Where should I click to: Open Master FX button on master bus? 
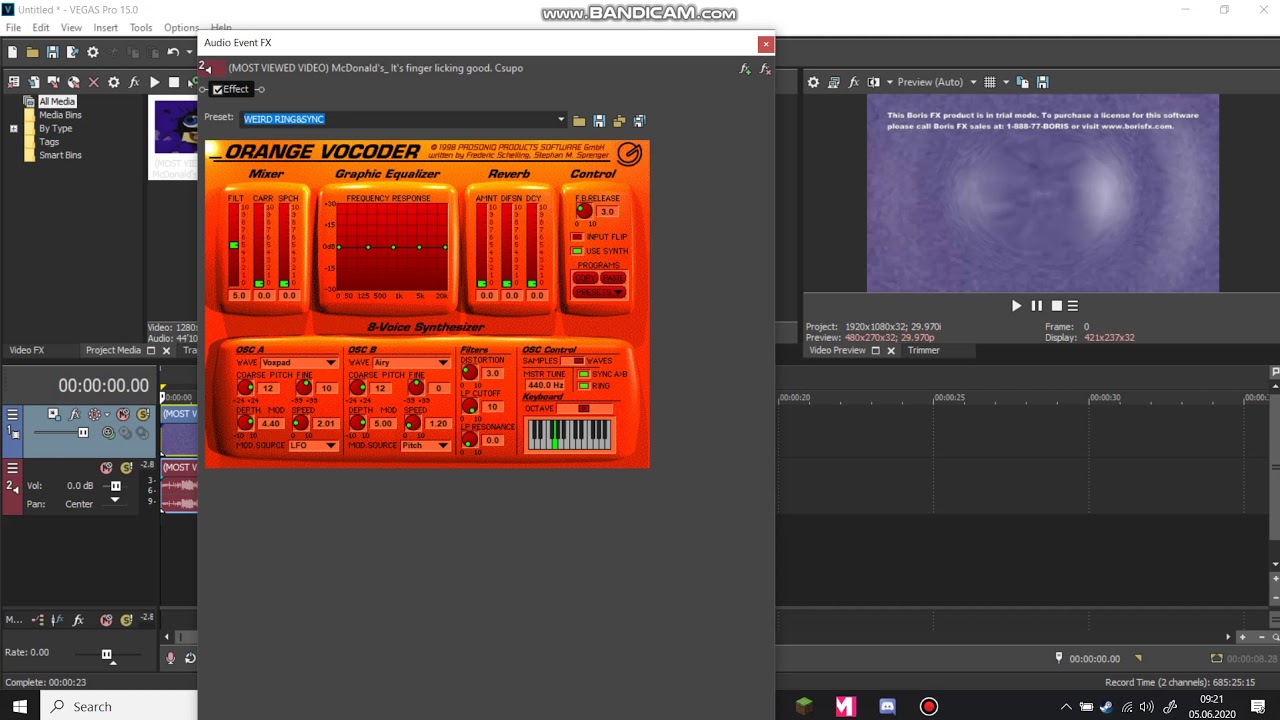tap(78, 620)
